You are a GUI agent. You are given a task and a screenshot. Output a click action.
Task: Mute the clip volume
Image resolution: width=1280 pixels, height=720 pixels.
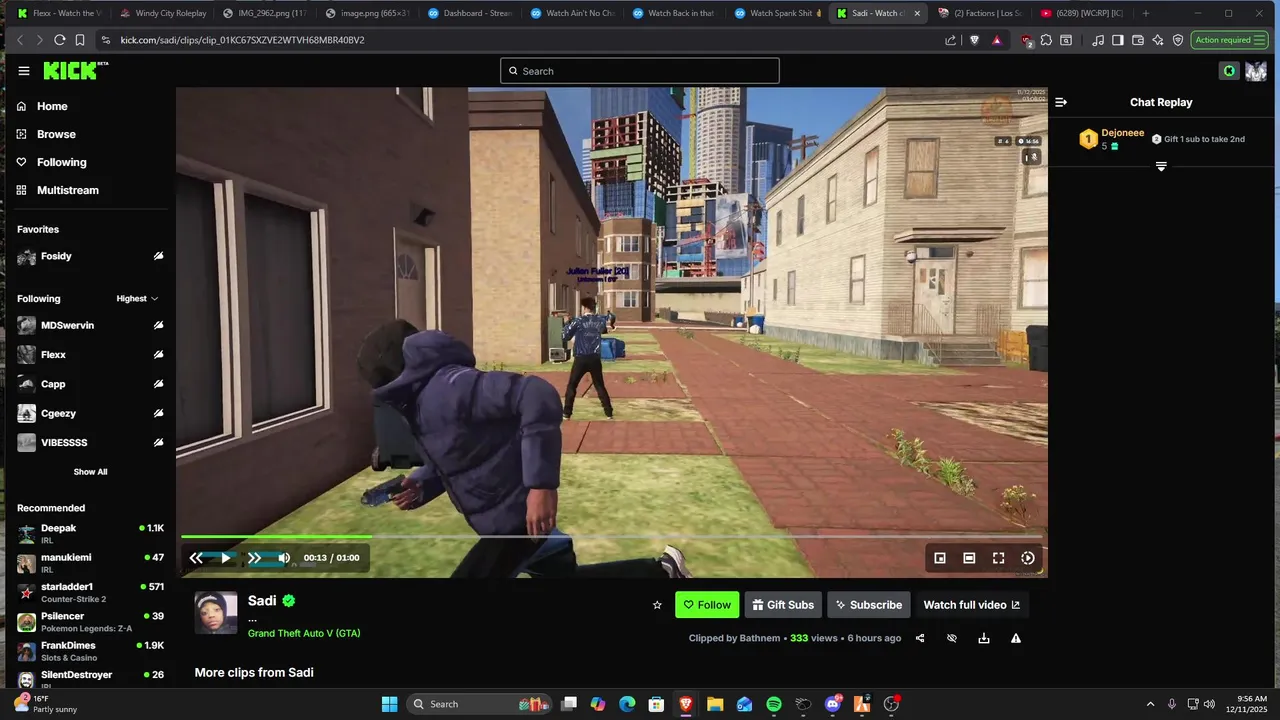click(284, 558)
